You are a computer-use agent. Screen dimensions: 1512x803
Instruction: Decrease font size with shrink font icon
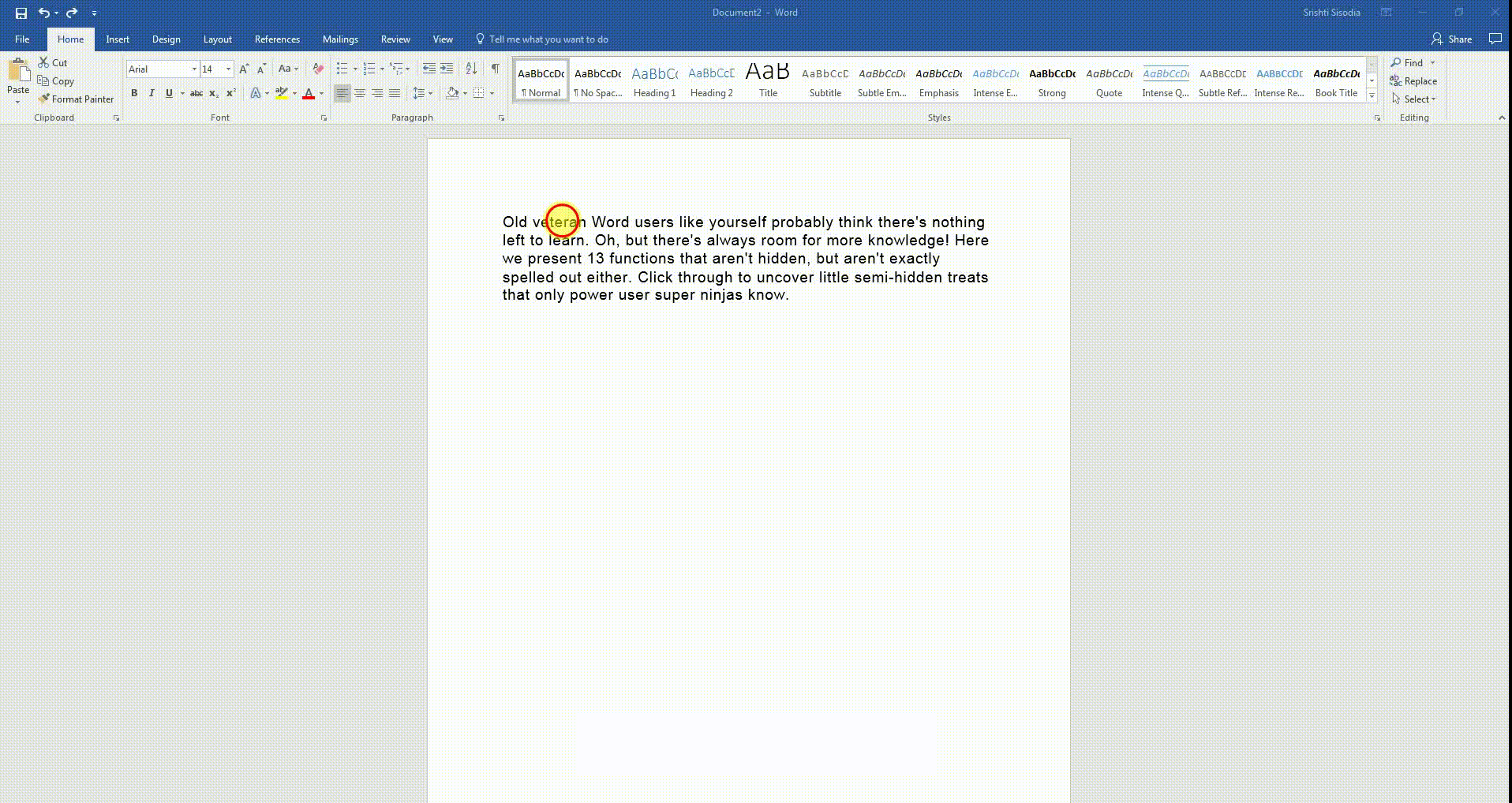click(x=261, y=69)
